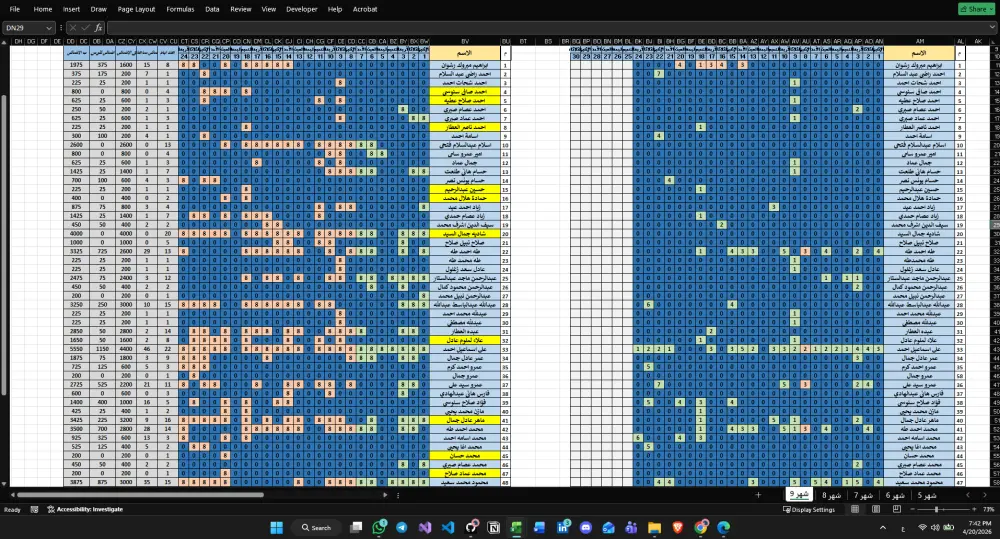Screen dimensions: 1000x539
Task: Click horizontal scrollbar left arrow
Action: (13, 495)
